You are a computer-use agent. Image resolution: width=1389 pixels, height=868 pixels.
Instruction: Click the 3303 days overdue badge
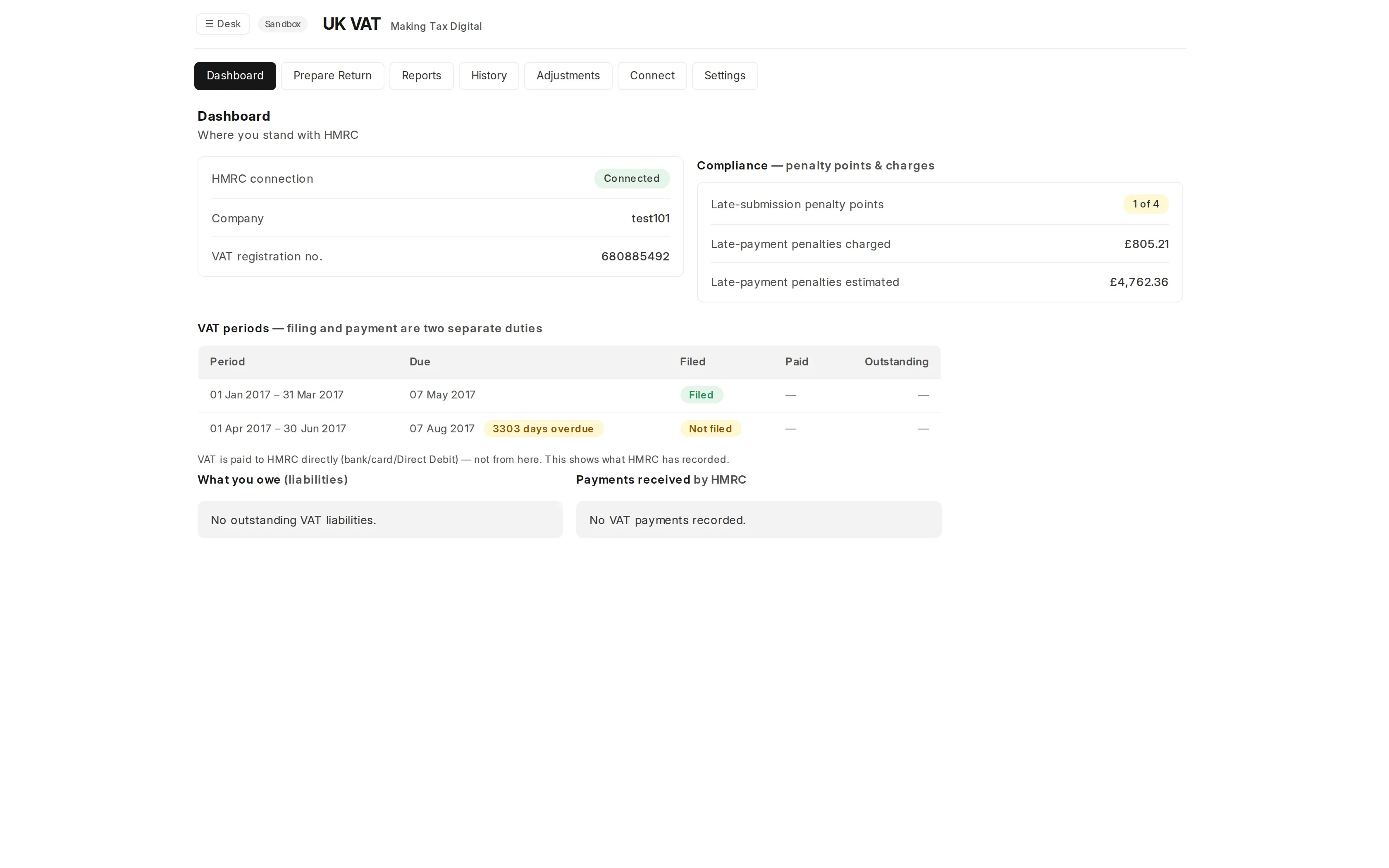pos(543,429)
